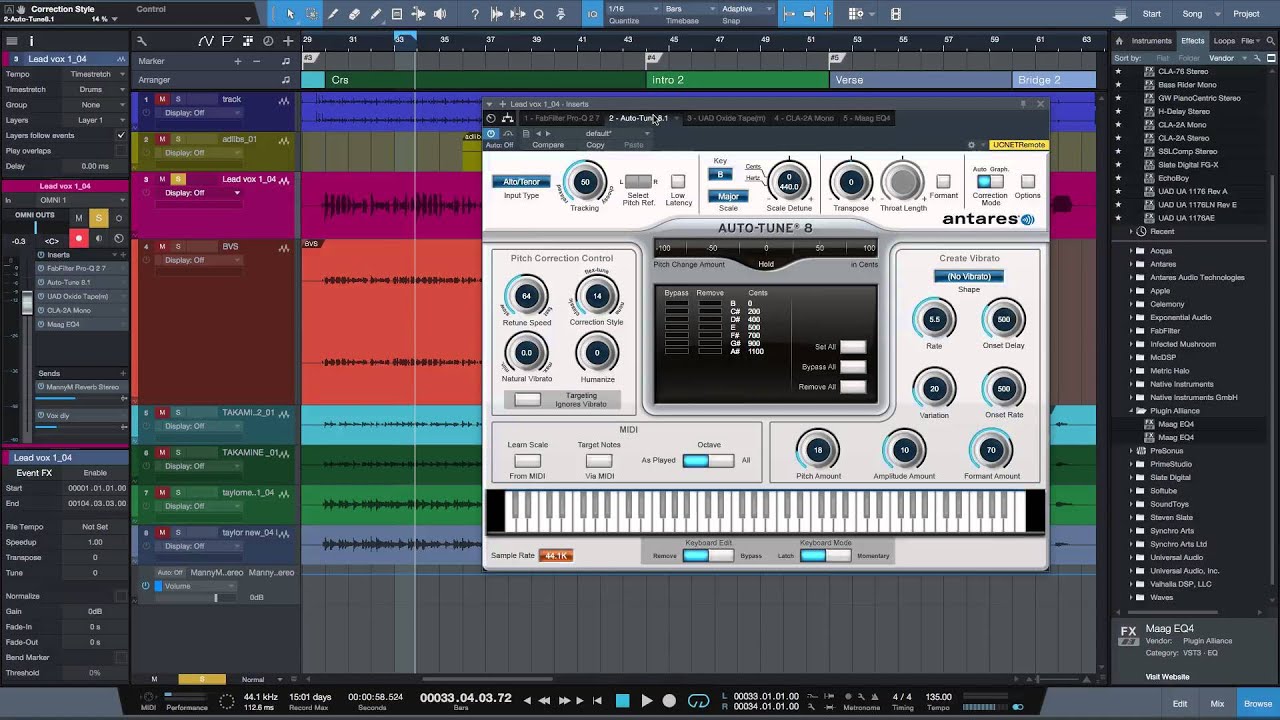
Task: Click the Rewind transport button
Action: [545, 701]
